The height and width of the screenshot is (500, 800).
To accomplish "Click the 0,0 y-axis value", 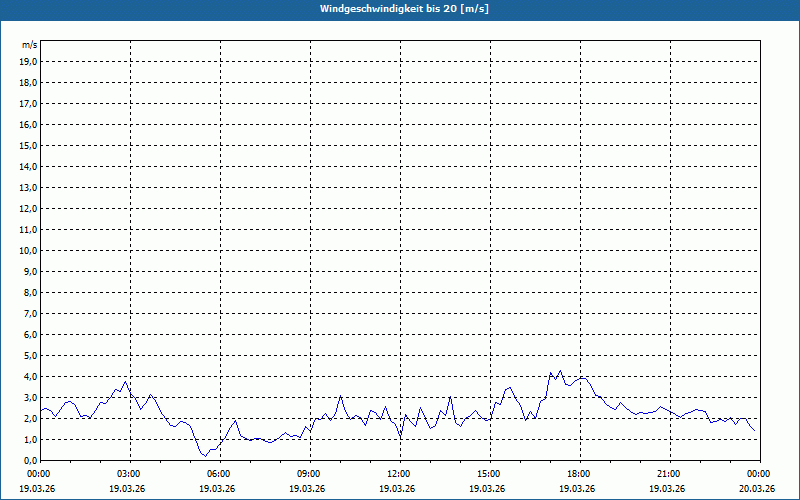I will 30,460.
